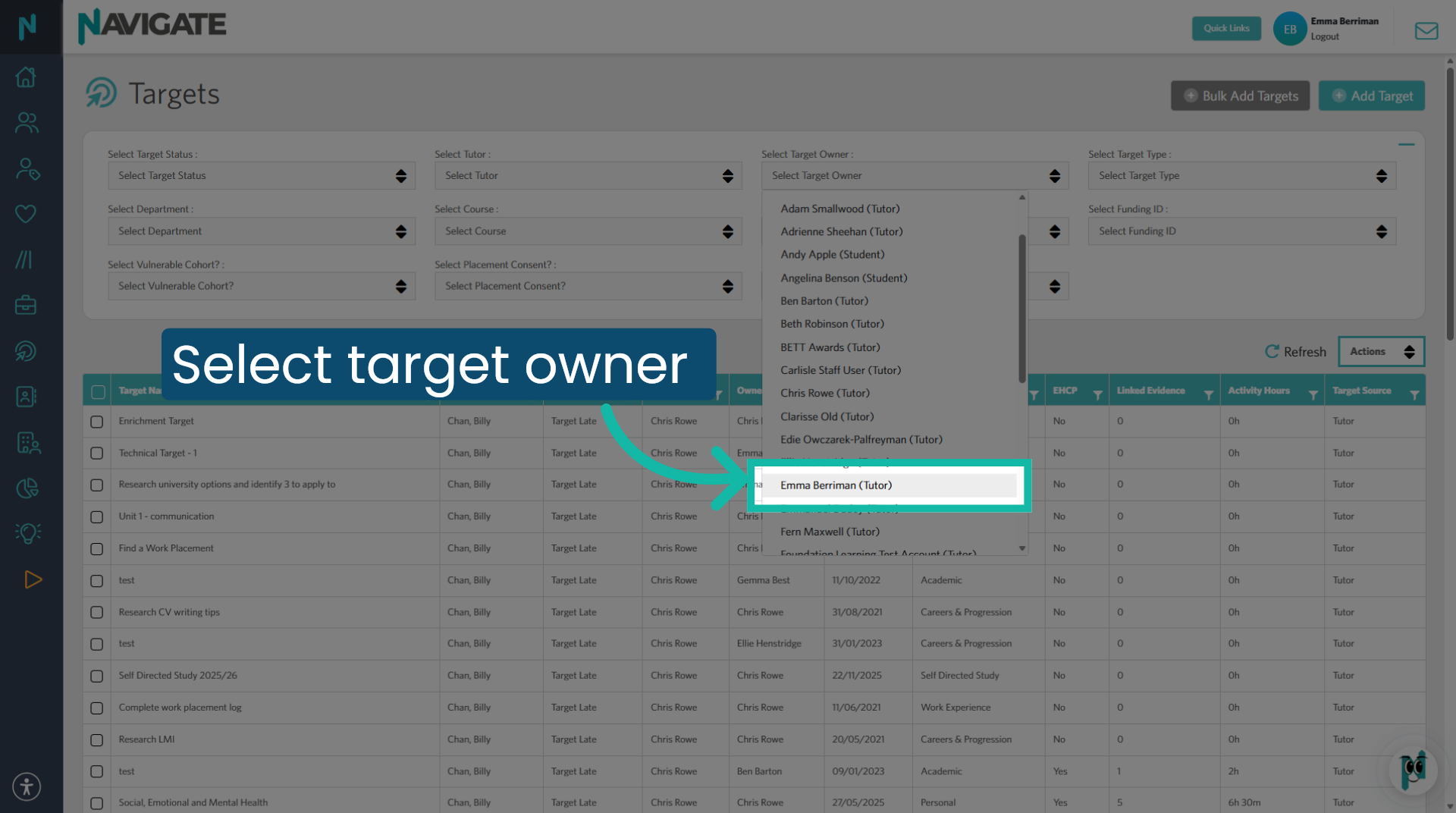Open the briefcase sidebar icon
The height and width of the screenshot is (813, 1456).
27,305
